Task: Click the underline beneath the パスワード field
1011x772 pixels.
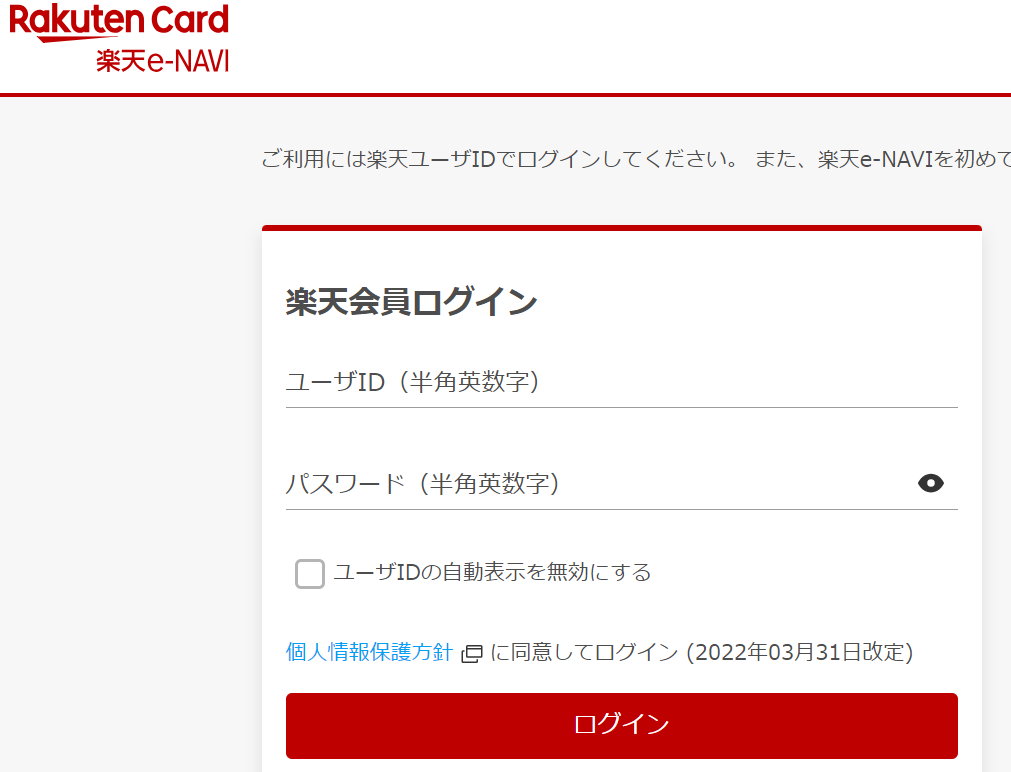Action: (621, 509)
